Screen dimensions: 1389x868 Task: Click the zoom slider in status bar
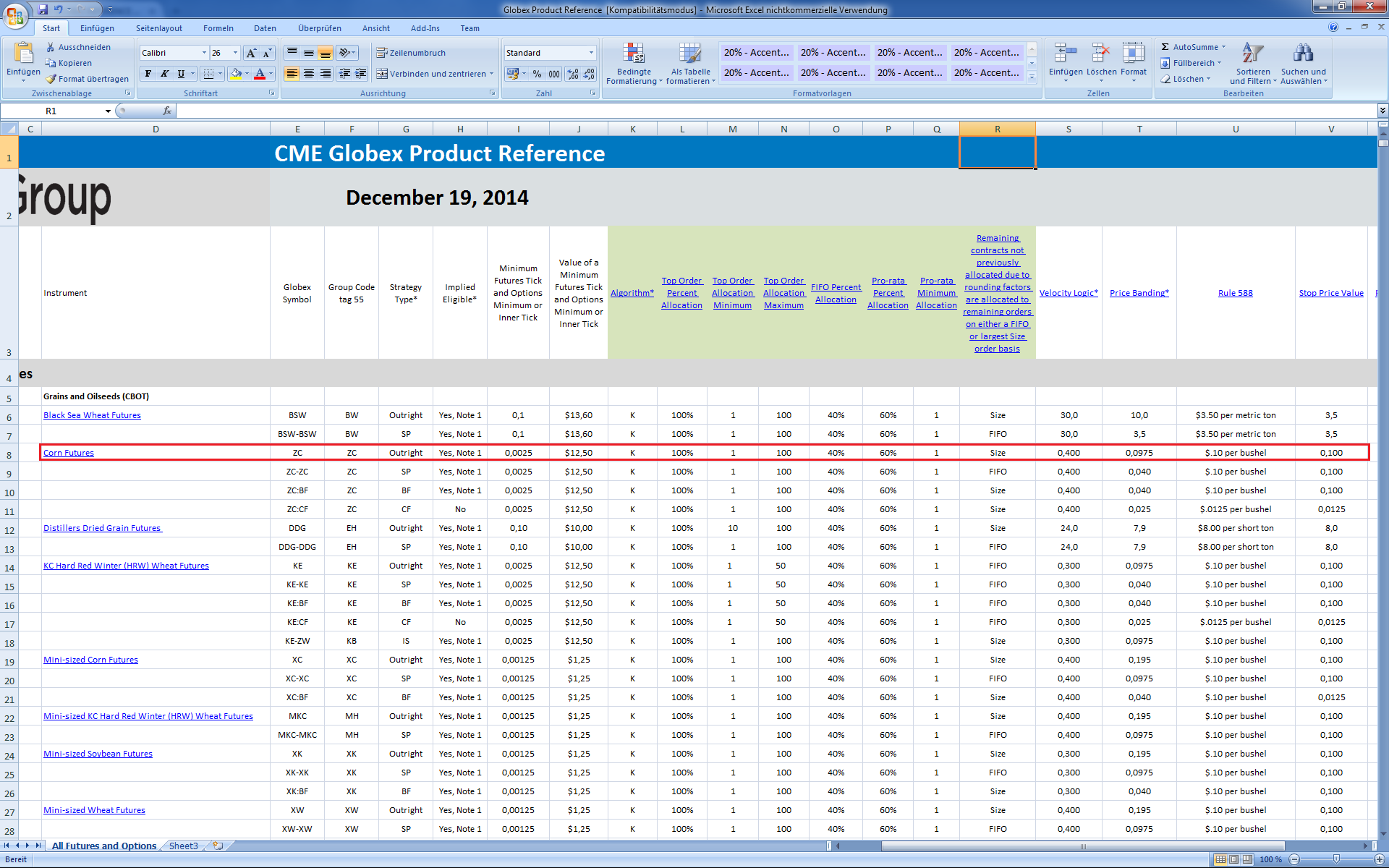point(1336,859)
